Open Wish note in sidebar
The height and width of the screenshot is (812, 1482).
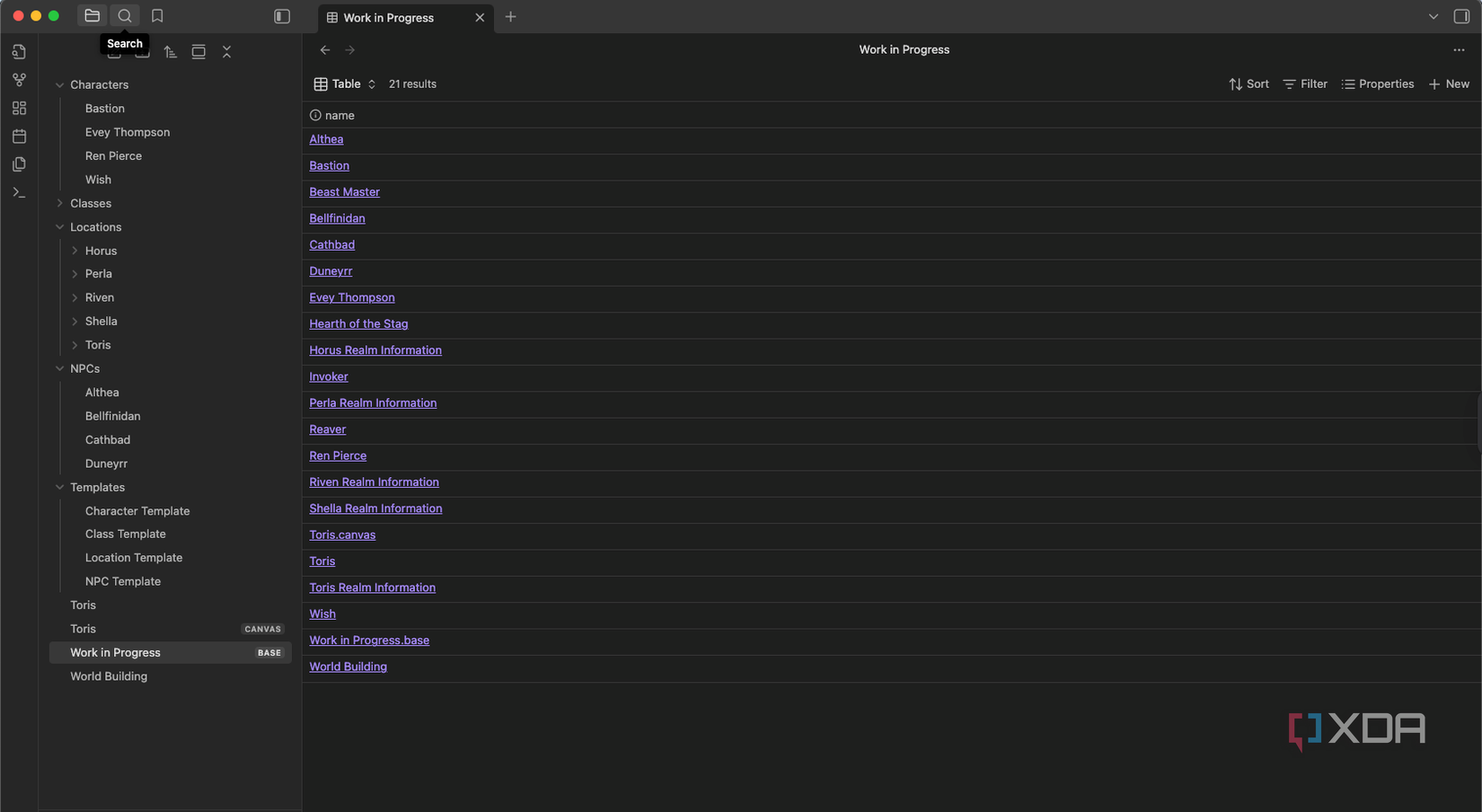click(x=98, y=180)
